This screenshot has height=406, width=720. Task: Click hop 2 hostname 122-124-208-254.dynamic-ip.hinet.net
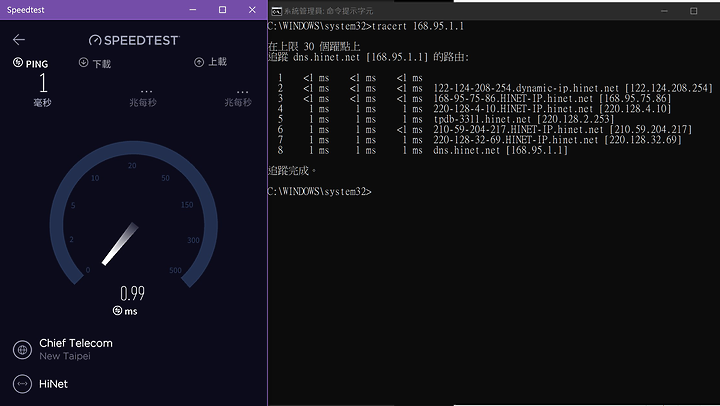(x=526, y=88)
